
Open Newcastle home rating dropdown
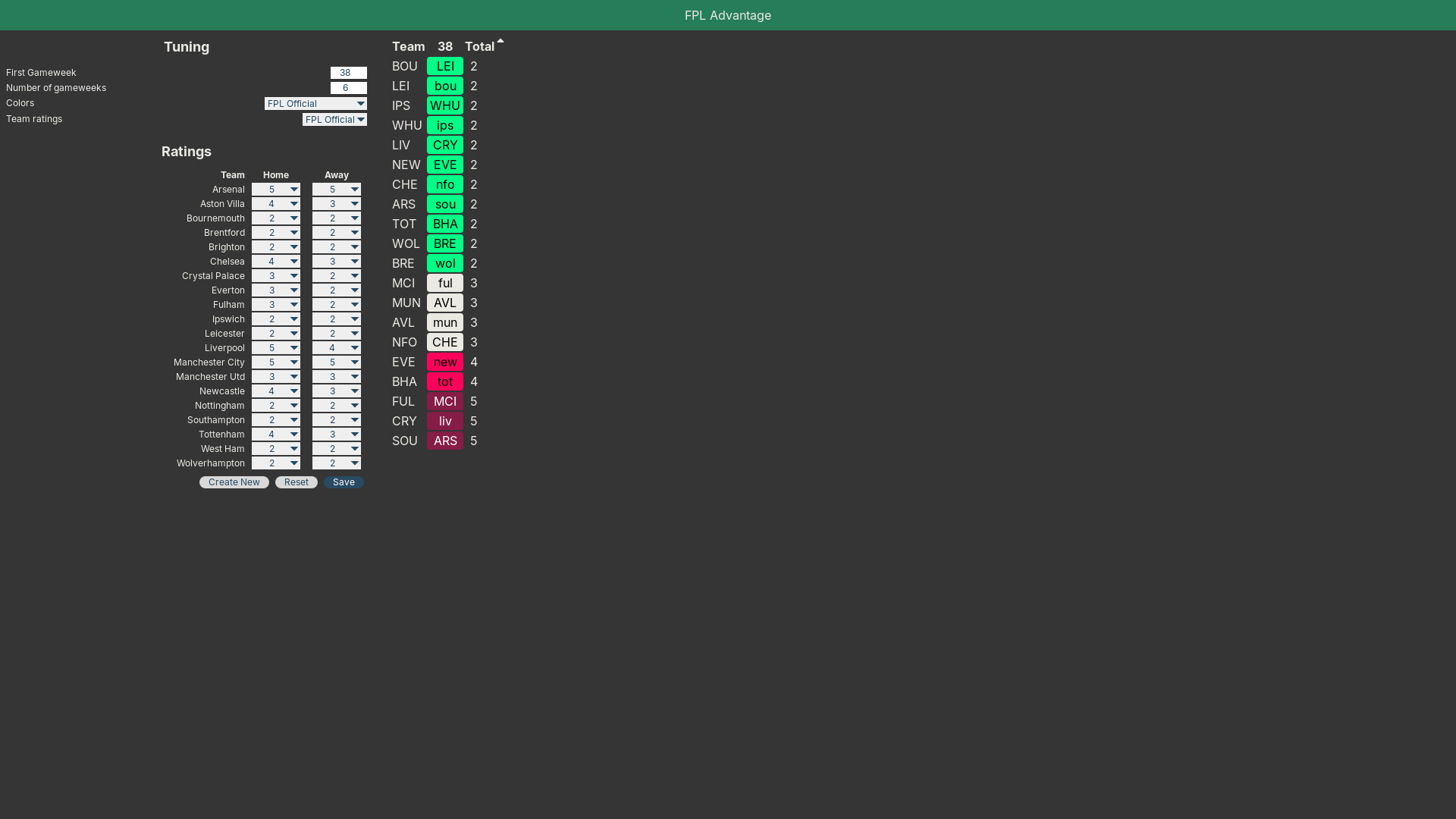pos(276,391)
